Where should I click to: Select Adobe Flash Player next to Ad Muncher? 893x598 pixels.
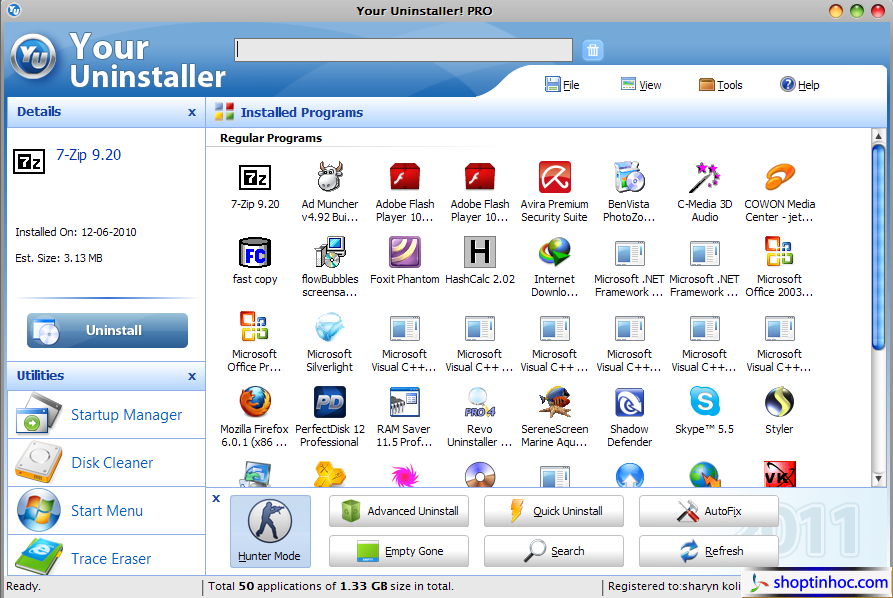(405, 177)
